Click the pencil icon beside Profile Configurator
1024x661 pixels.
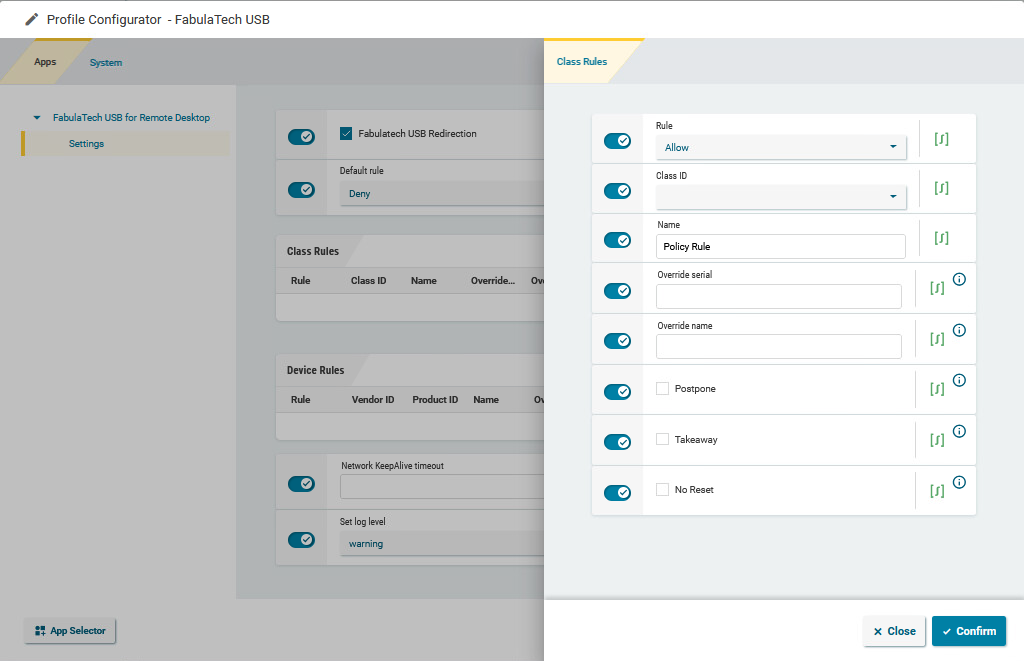click(x=29, y=18)
